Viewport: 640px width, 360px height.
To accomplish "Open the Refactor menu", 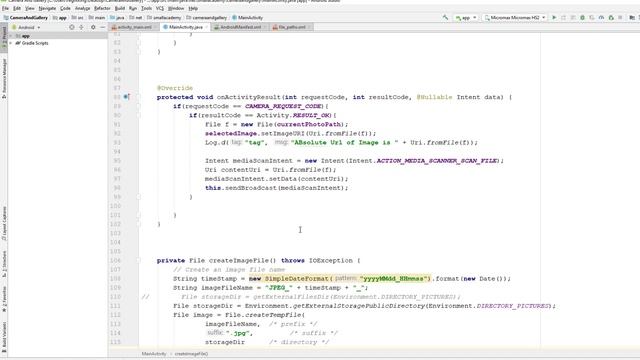I will (102, 8).
